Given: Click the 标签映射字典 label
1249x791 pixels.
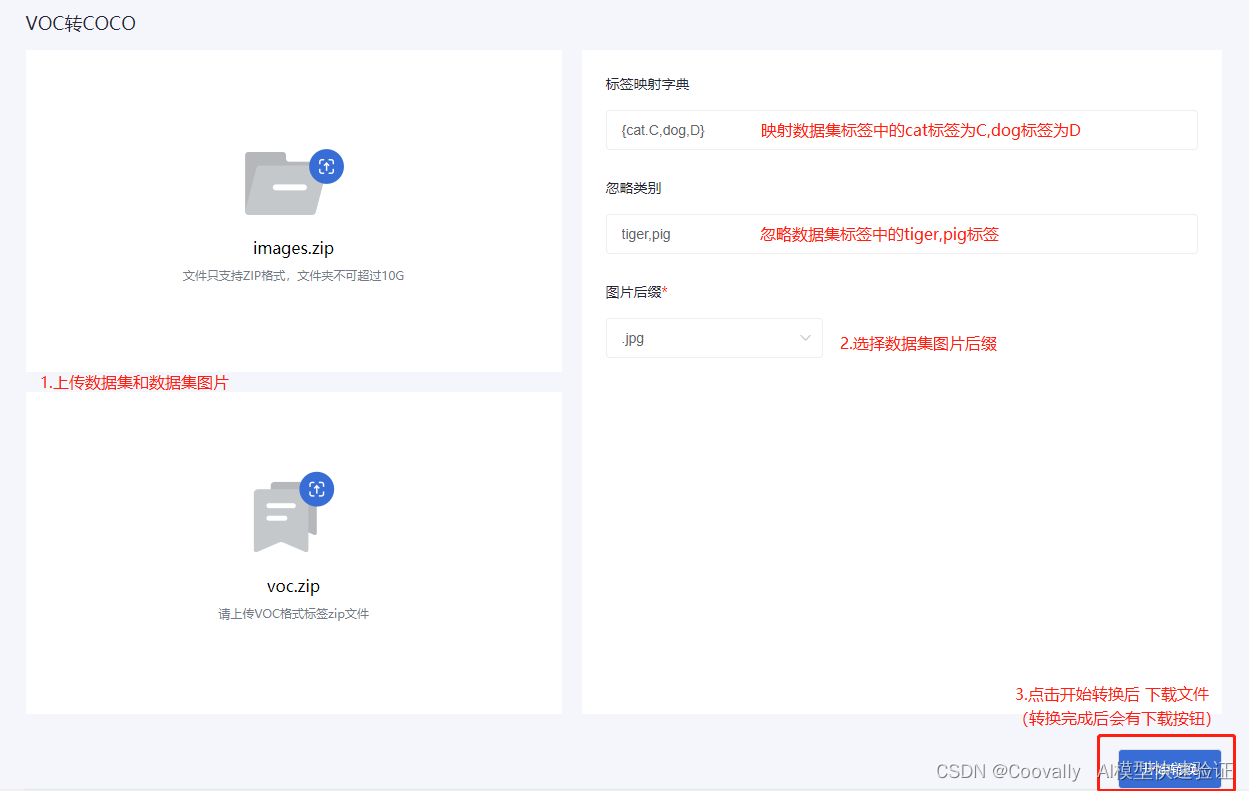Looking at the screenshot, I should pyautogui.click(x=648, y=84).
